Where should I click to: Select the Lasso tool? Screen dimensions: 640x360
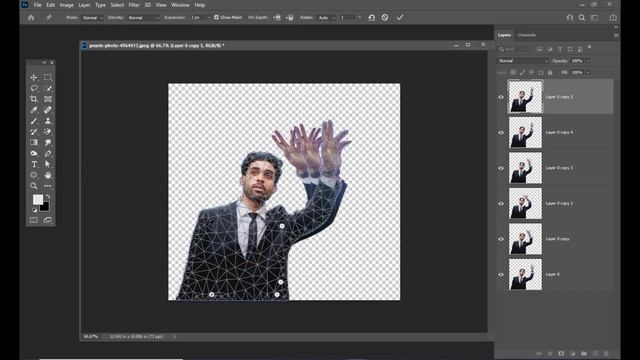click(x=34, y=88)
